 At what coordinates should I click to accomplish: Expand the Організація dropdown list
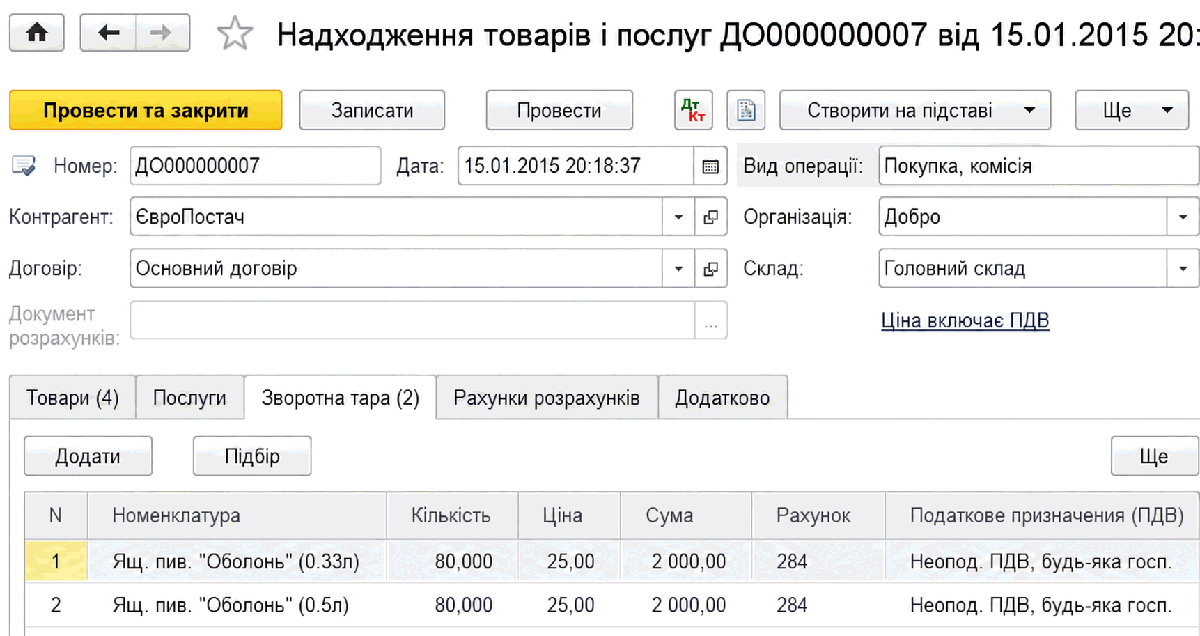(x=1183, y=217)
